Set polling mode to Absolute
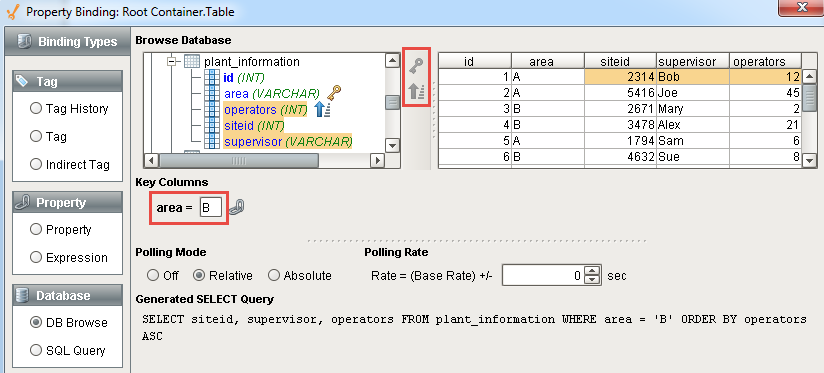 point(274,275)
